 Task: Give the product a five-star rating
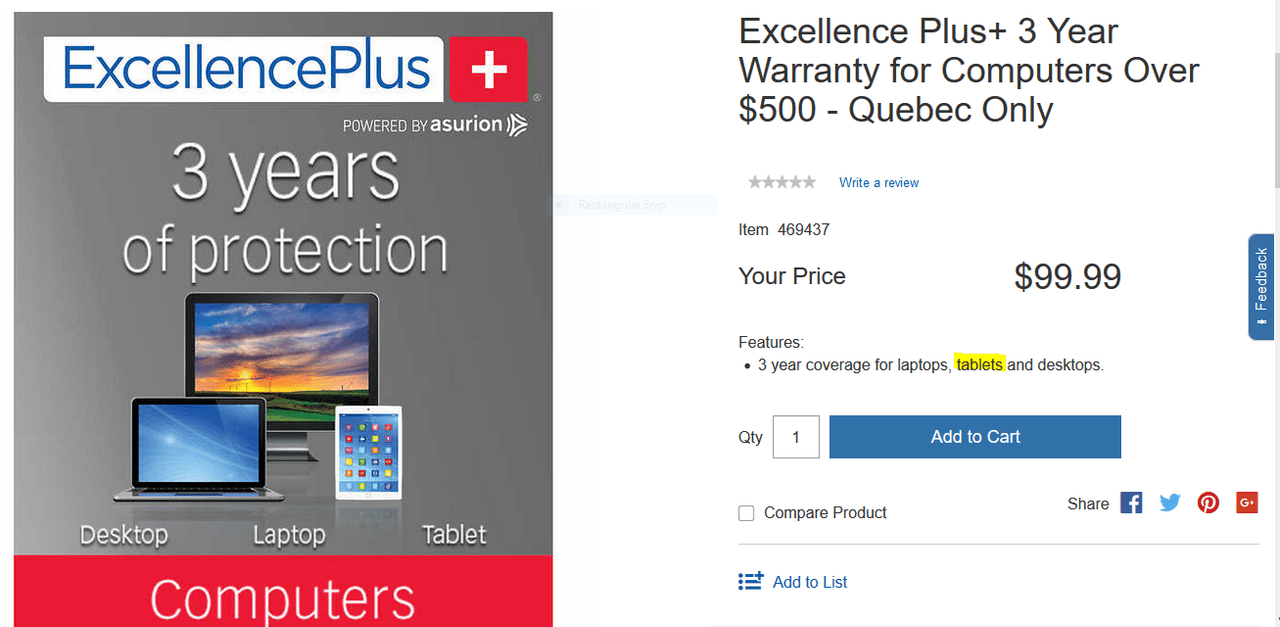click(811, 181)
